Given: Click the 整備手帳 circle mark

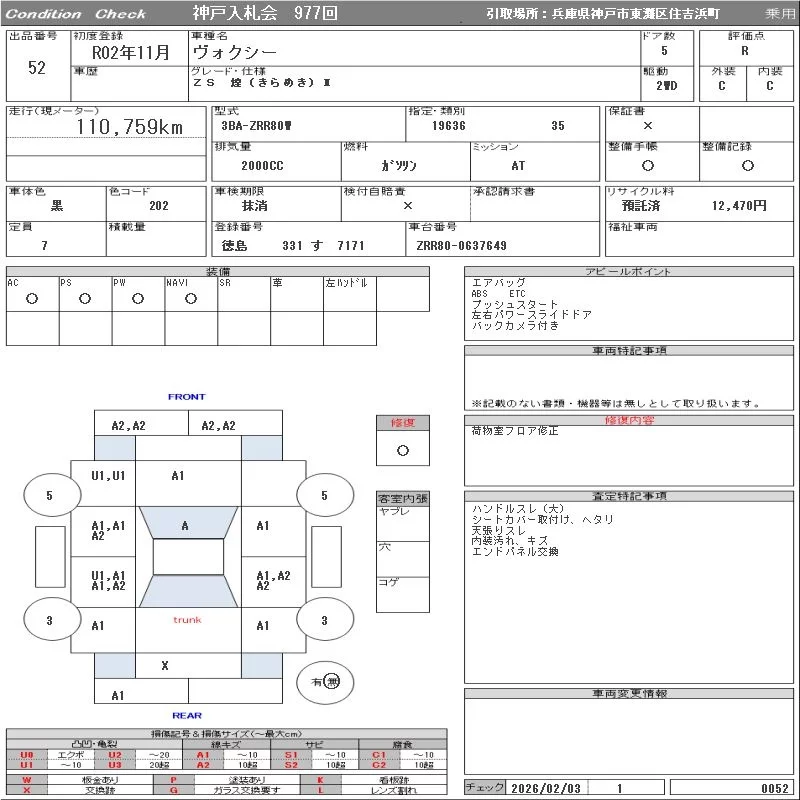Looking at the screenshot, I should point(648,166).
